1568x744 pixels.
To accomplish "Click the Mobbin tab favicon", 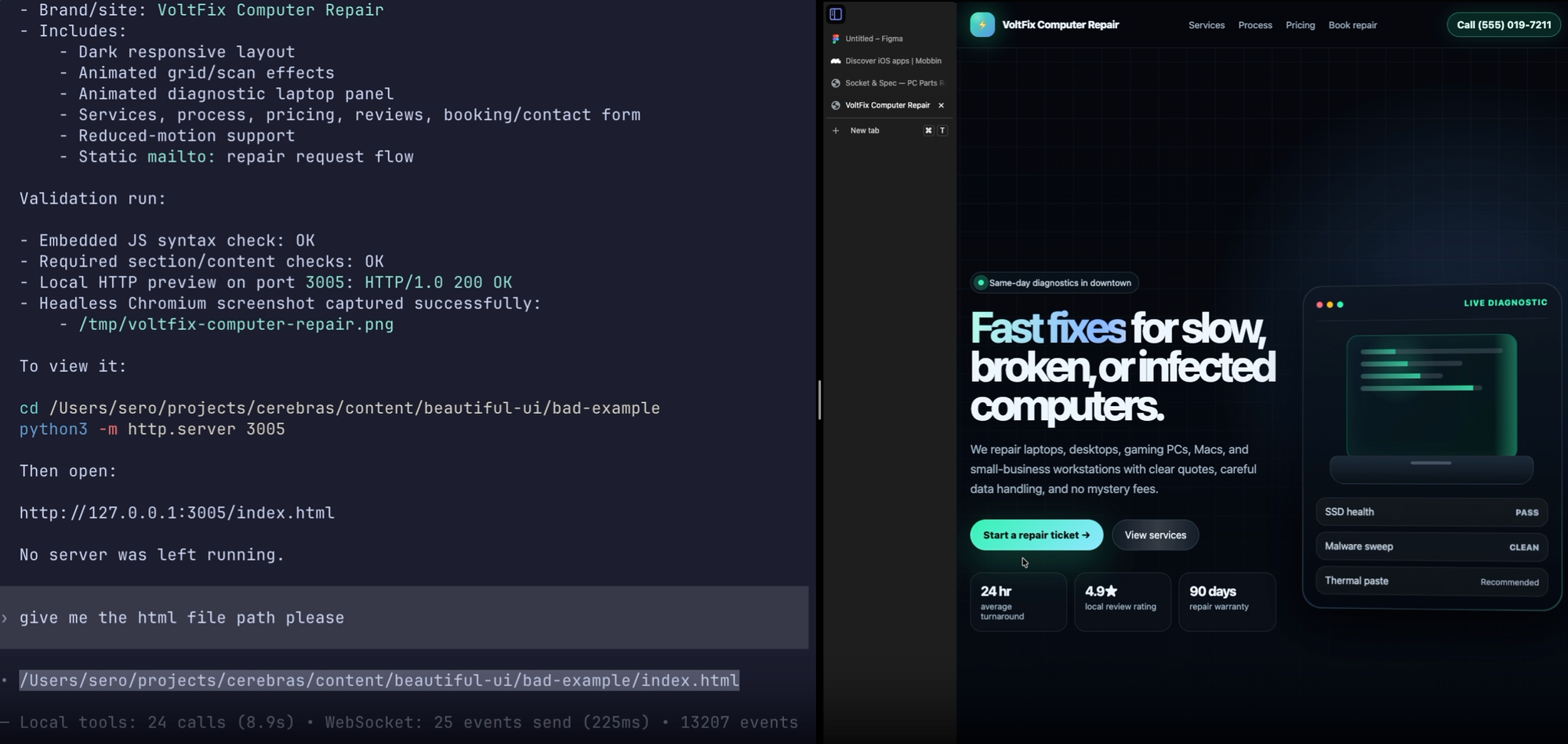I will point(836,60).
